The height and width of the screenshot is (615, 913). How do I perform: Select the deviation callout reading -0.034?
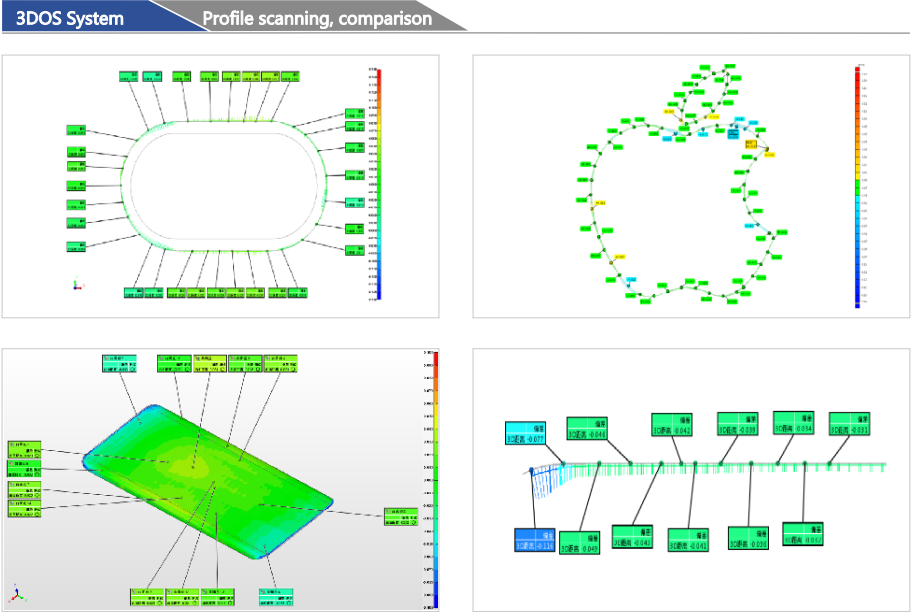pos(793,423)
